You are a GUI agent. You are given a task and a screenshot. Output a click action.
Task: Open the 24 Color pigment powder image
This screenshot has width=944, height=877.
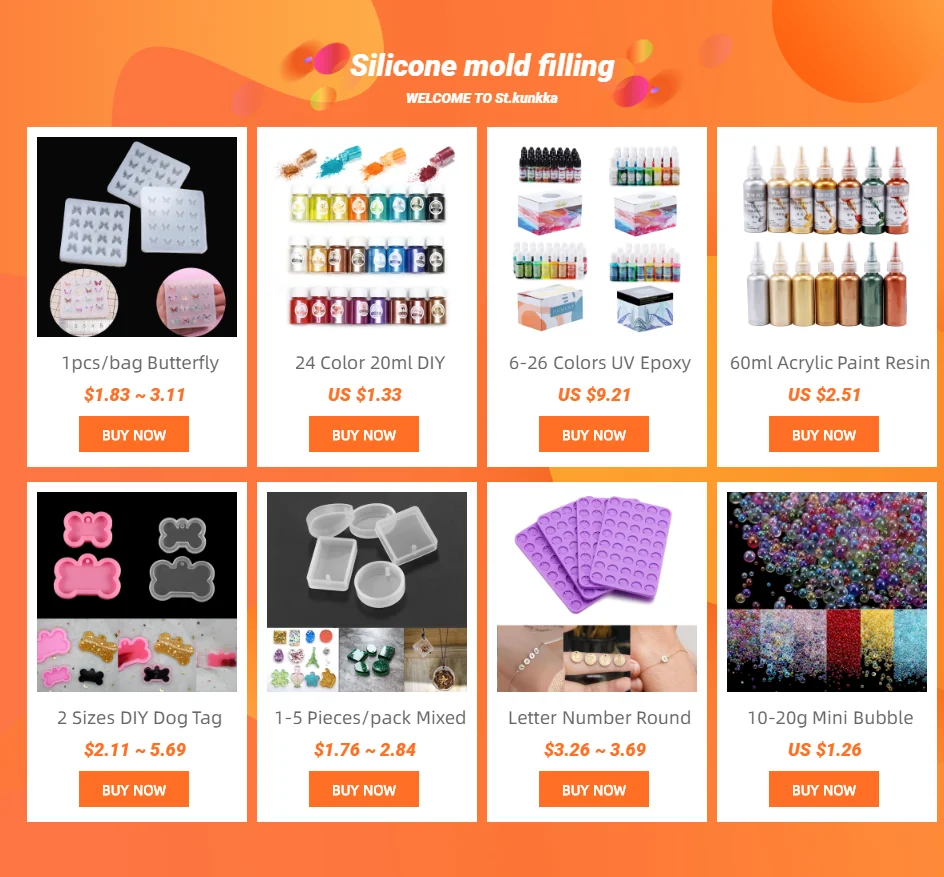[x=367, y=237]
